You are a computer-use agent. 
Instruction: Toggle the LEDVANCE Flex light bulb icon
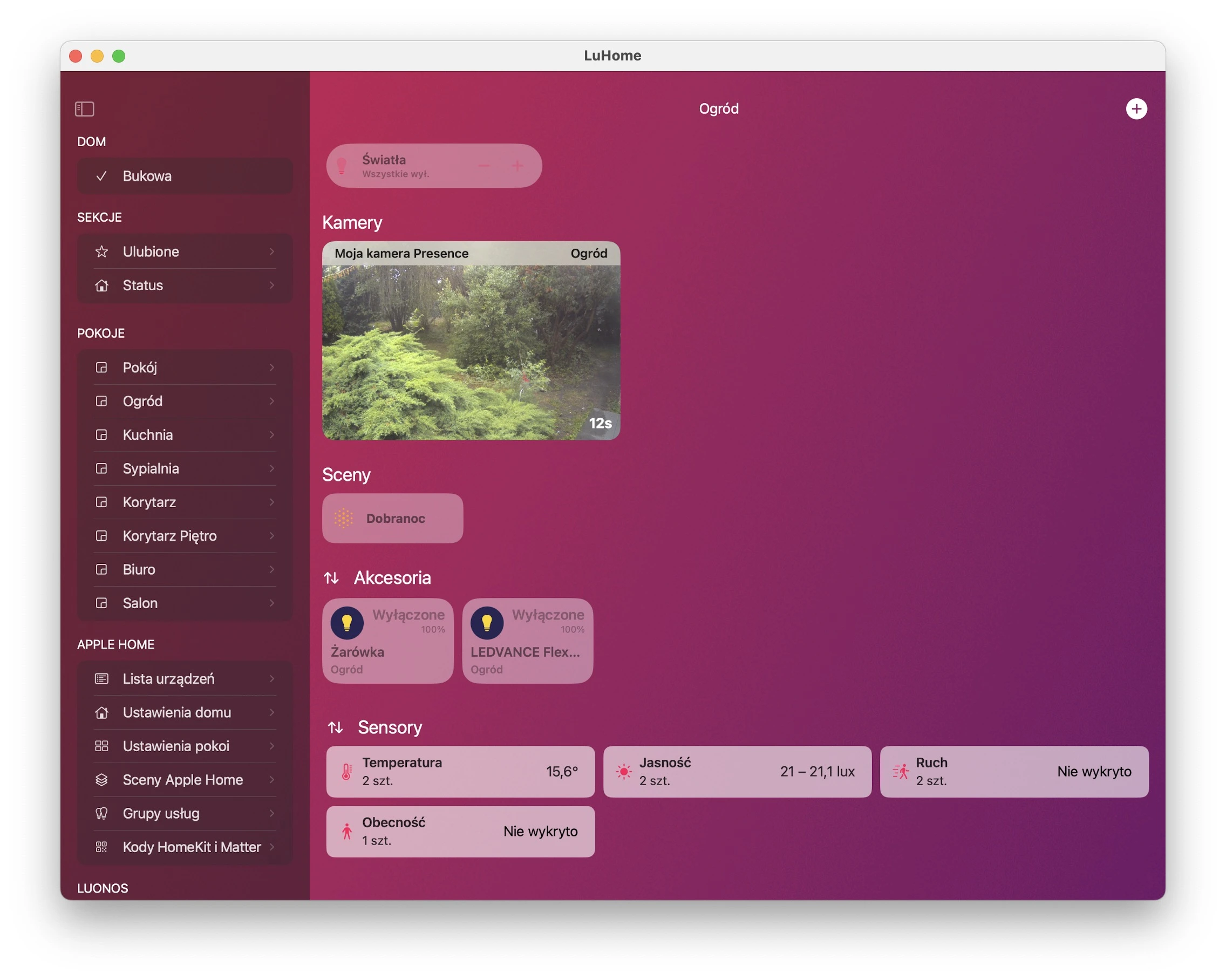coord(487,623)
